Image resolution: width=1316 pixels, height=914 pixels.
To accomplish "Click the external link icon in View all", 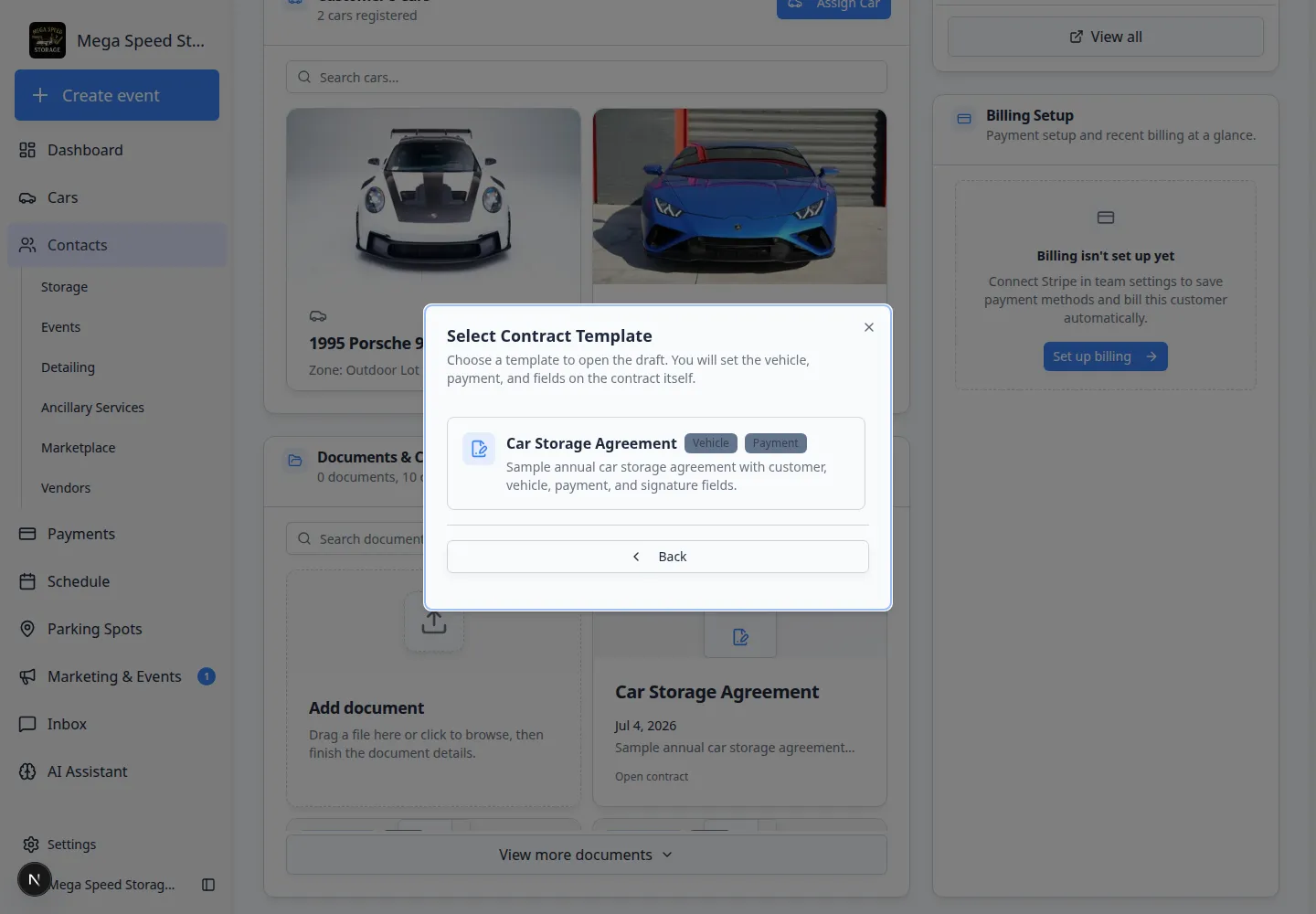I will point(1077,37).
